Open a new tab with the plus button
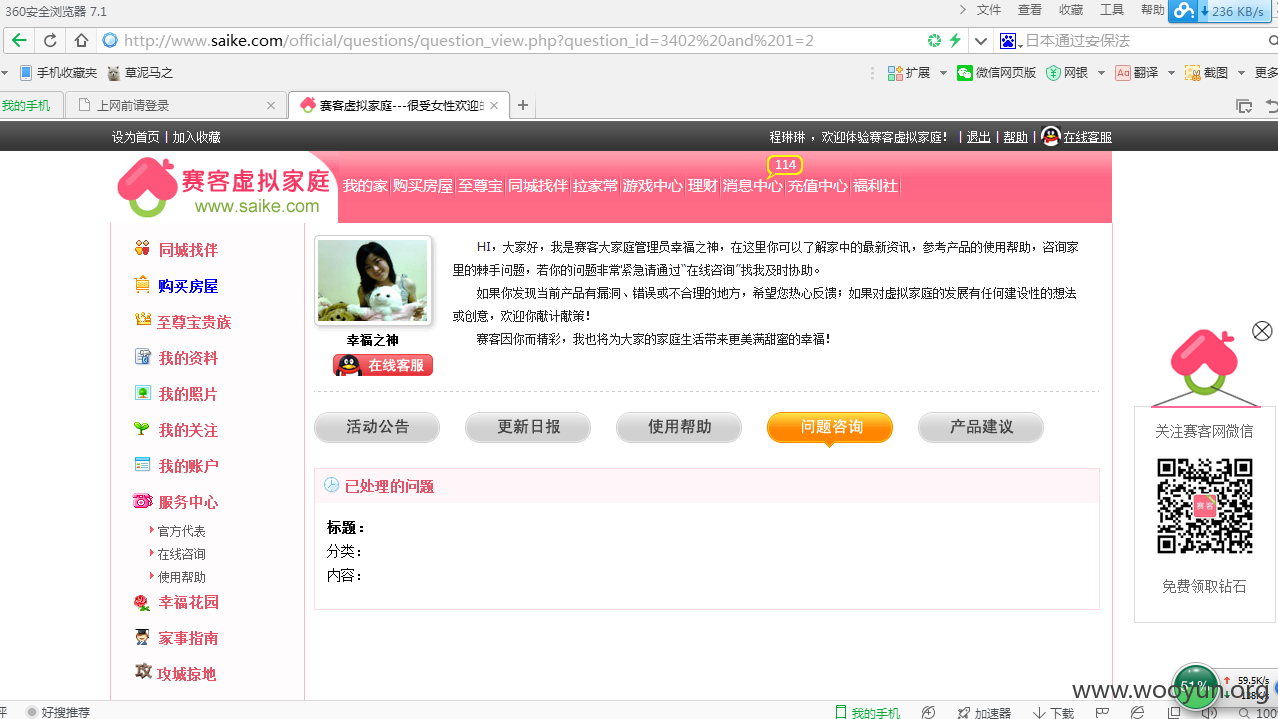Image resolution: width=1278 pixels, height=719 pixels. point(522,105)
